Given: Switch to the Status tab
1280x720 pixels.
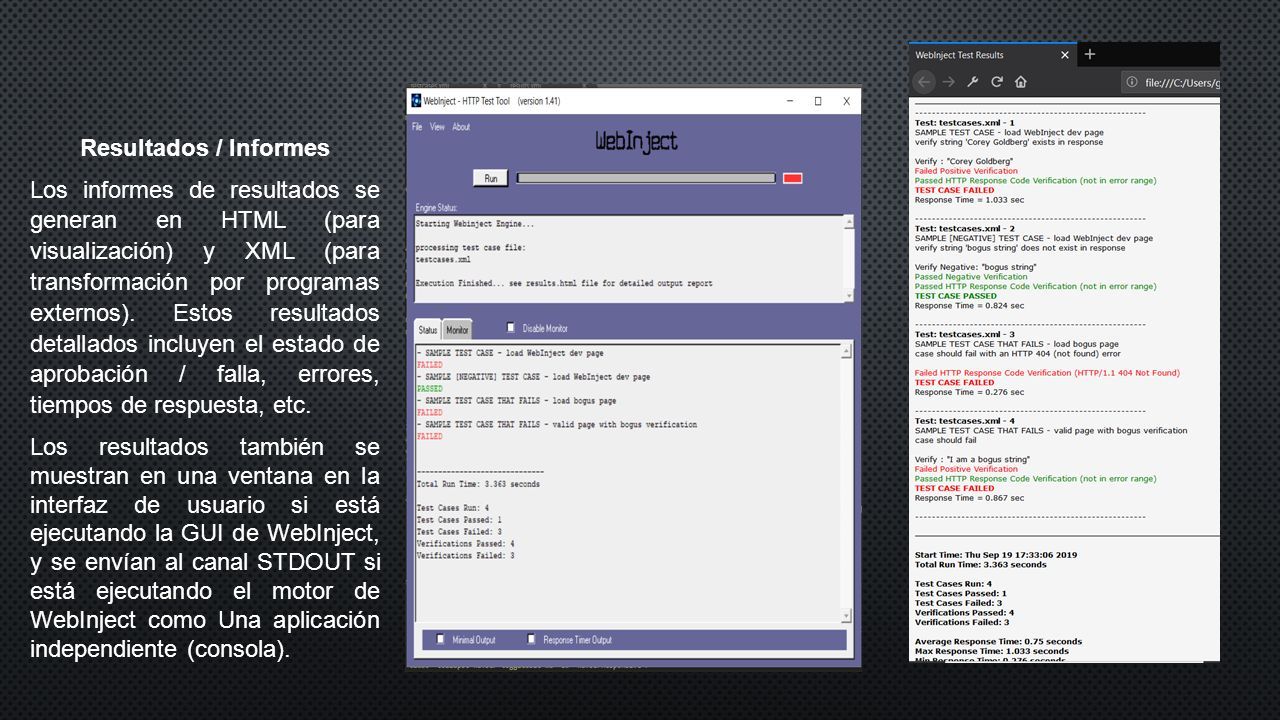Looking at the screenshot, I should coord(428,330).
